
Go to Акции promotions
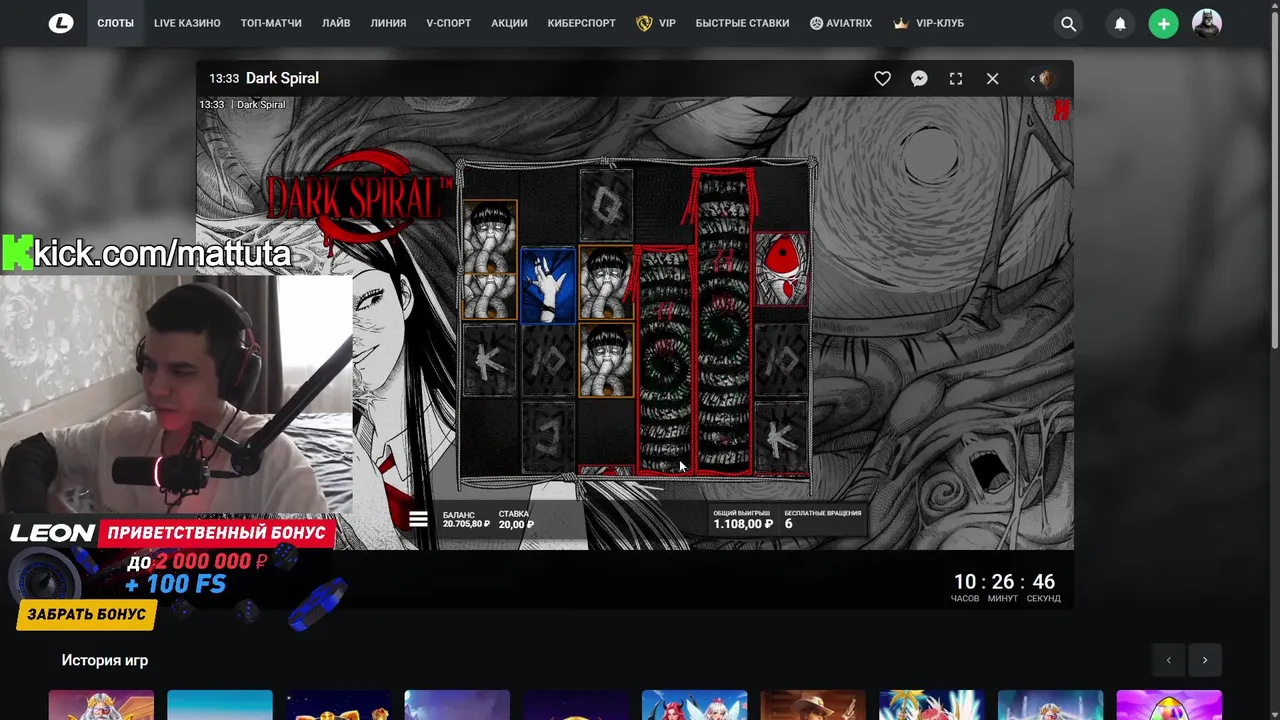(509, 23)
